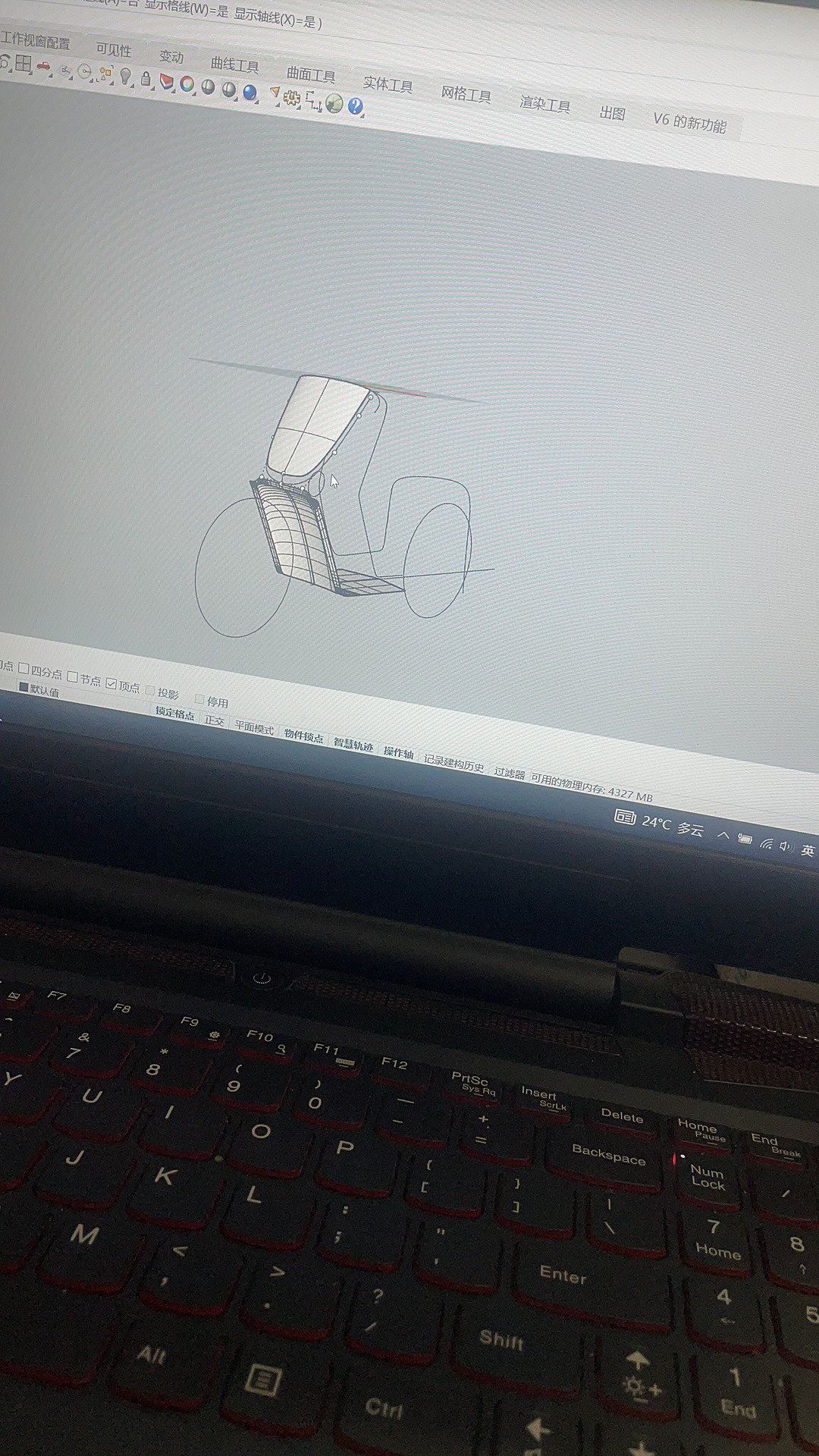Toggle the 投影 checkbox

click(x=150, y=691)
